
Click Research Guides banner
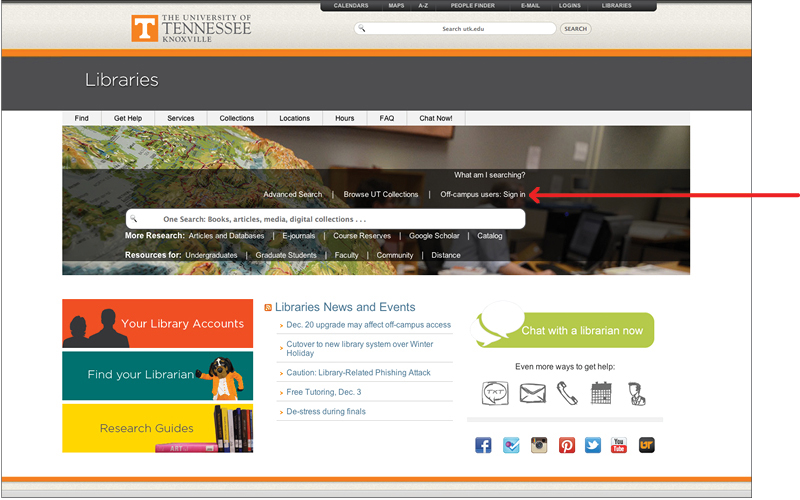point(158,428)
